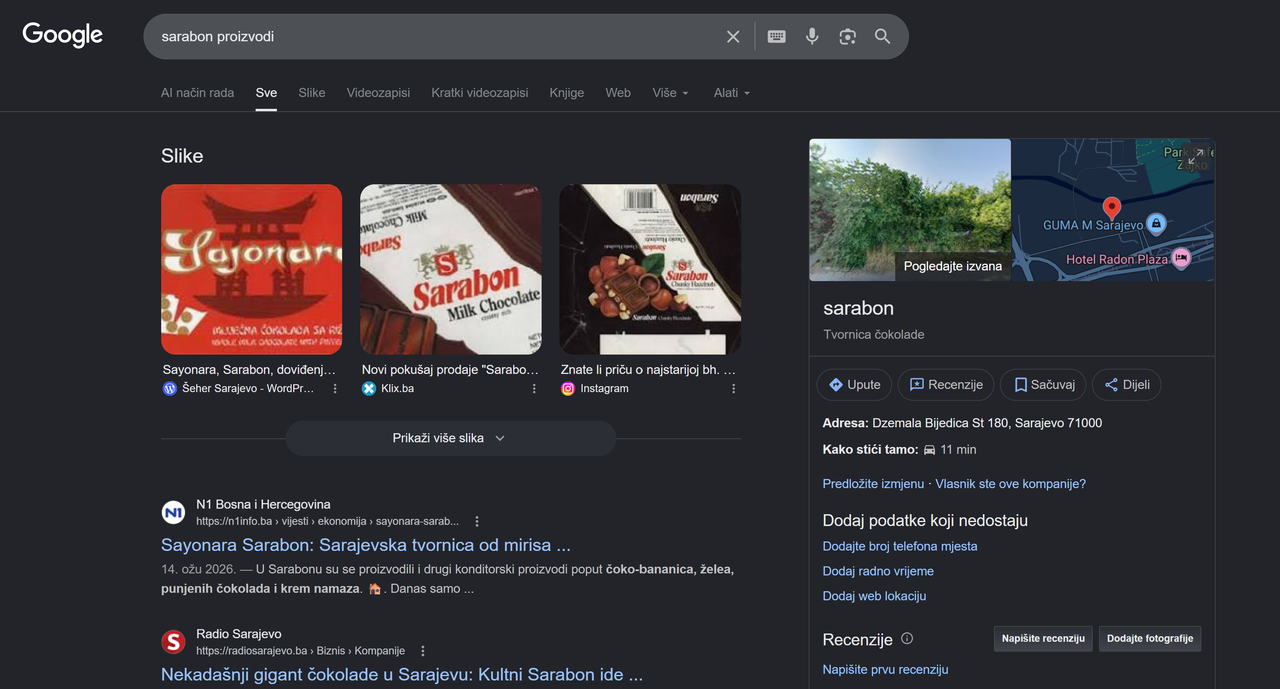Open more options for Klix.ba image

534,389
